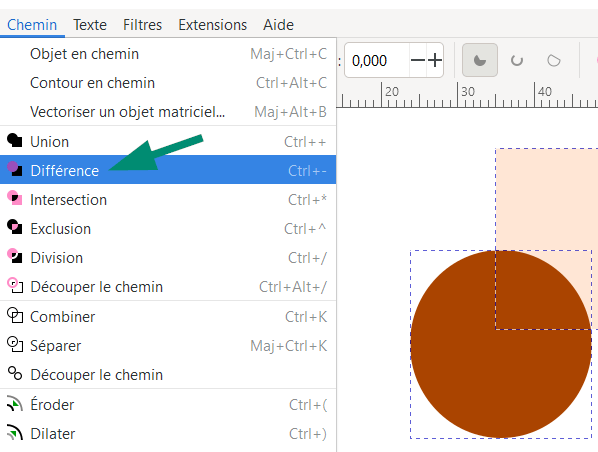Open the Extensions menu
598x452 pixels.
click(212, 25)
